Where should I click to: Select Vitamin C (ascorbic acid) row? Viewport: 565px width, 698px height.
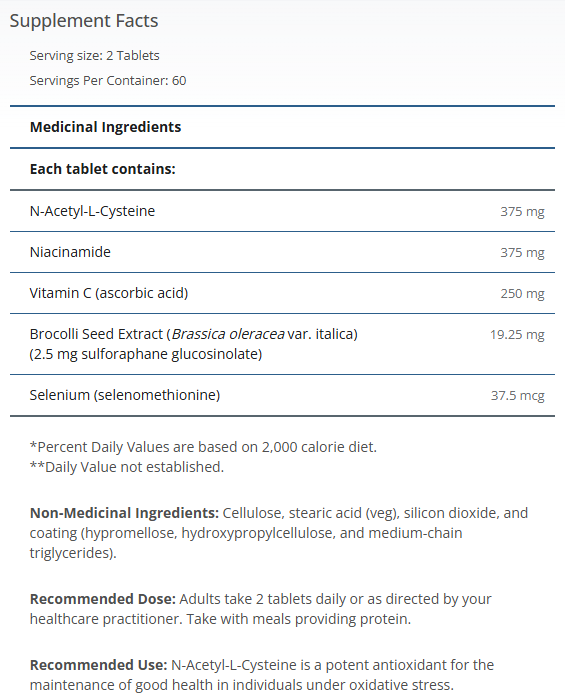(282, 293)
